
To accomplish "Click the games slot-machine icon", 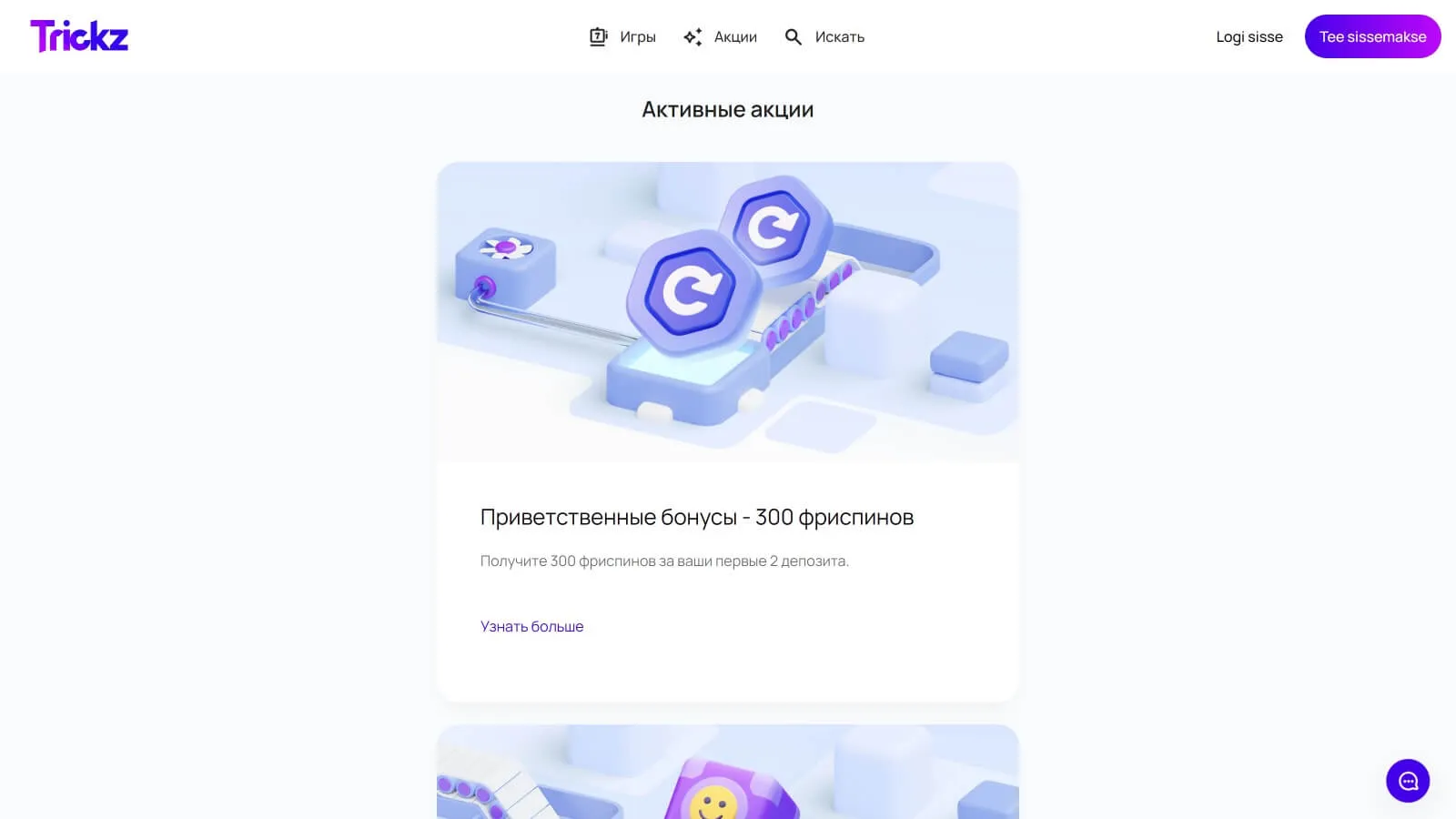I will tap(598, 36).
